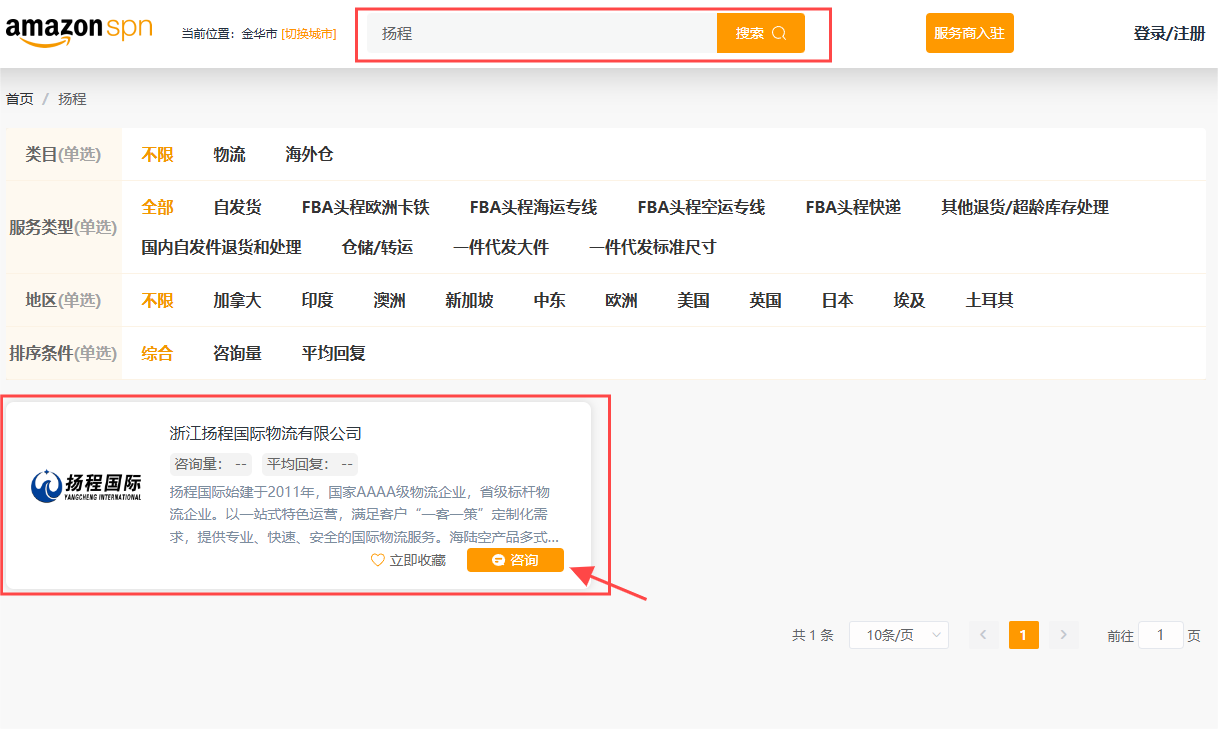The width and height of the screenshot is (1218, 729).
Task: Click the 服务商入驻 button
Action: point(969,33)
